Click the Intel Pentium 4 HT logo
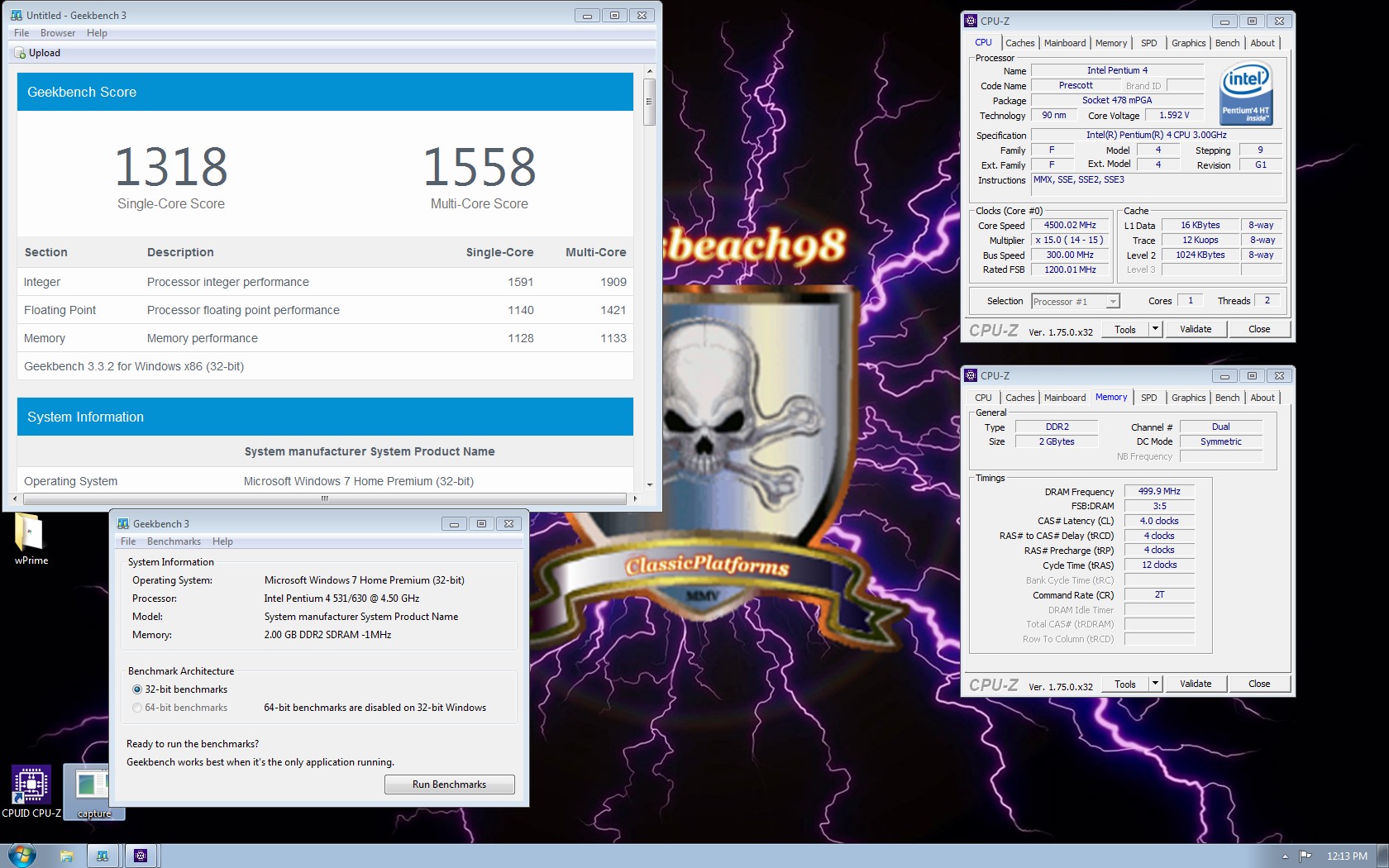The height and width of the screenshot is (868, 1389). [x=1247, y=93]
